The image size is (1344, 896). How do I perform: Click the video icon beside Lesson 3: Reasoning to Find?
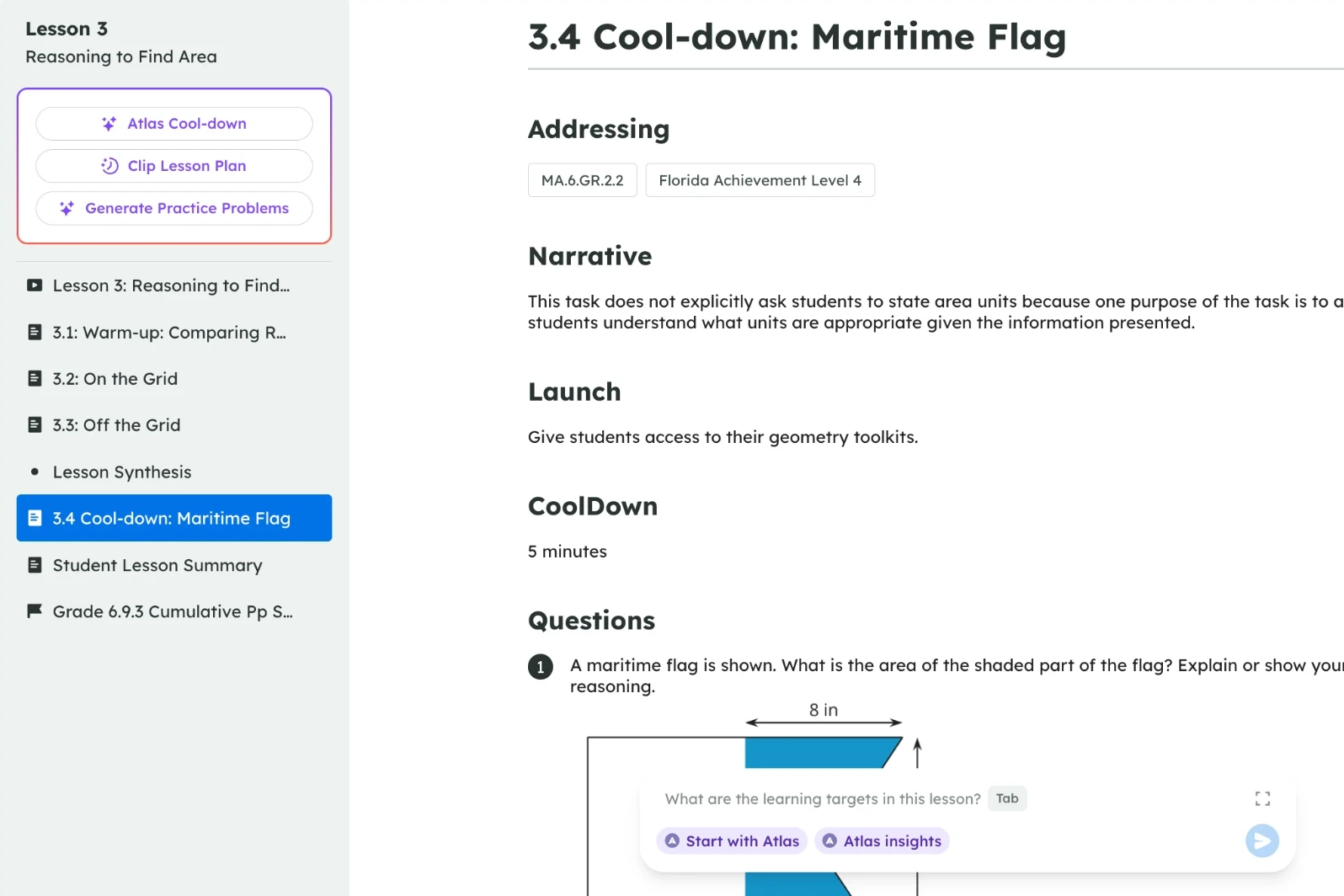pyautogui.click(x=35, y=285)
